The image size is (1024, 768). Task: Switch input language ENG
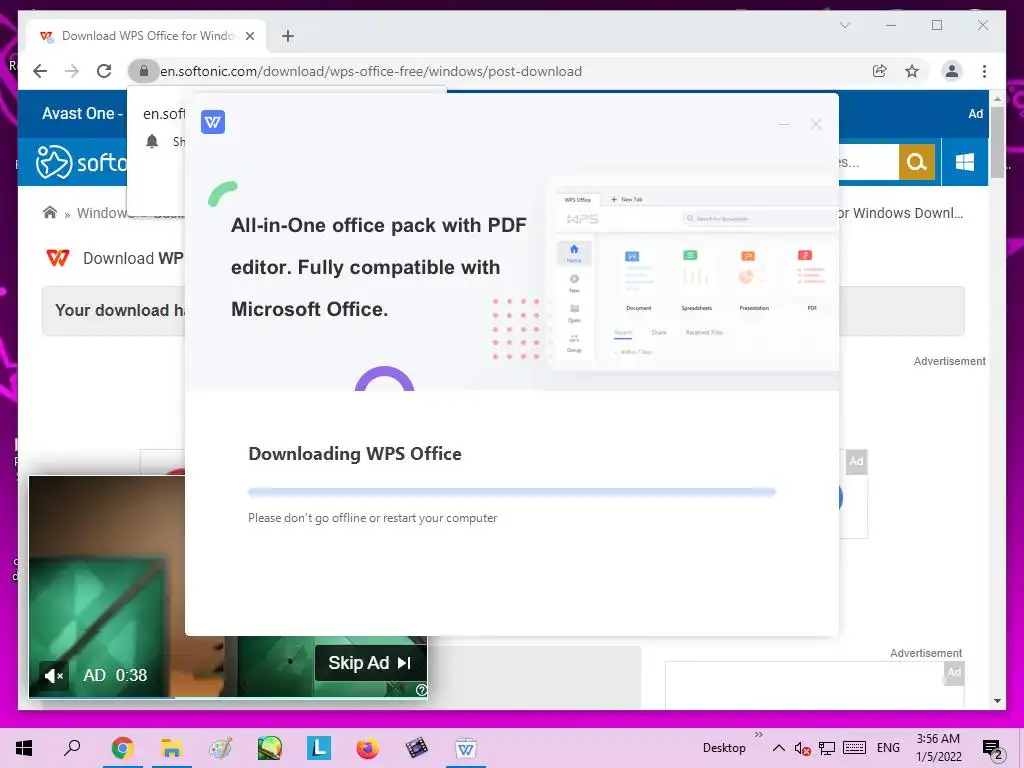[x=888, y=748]
